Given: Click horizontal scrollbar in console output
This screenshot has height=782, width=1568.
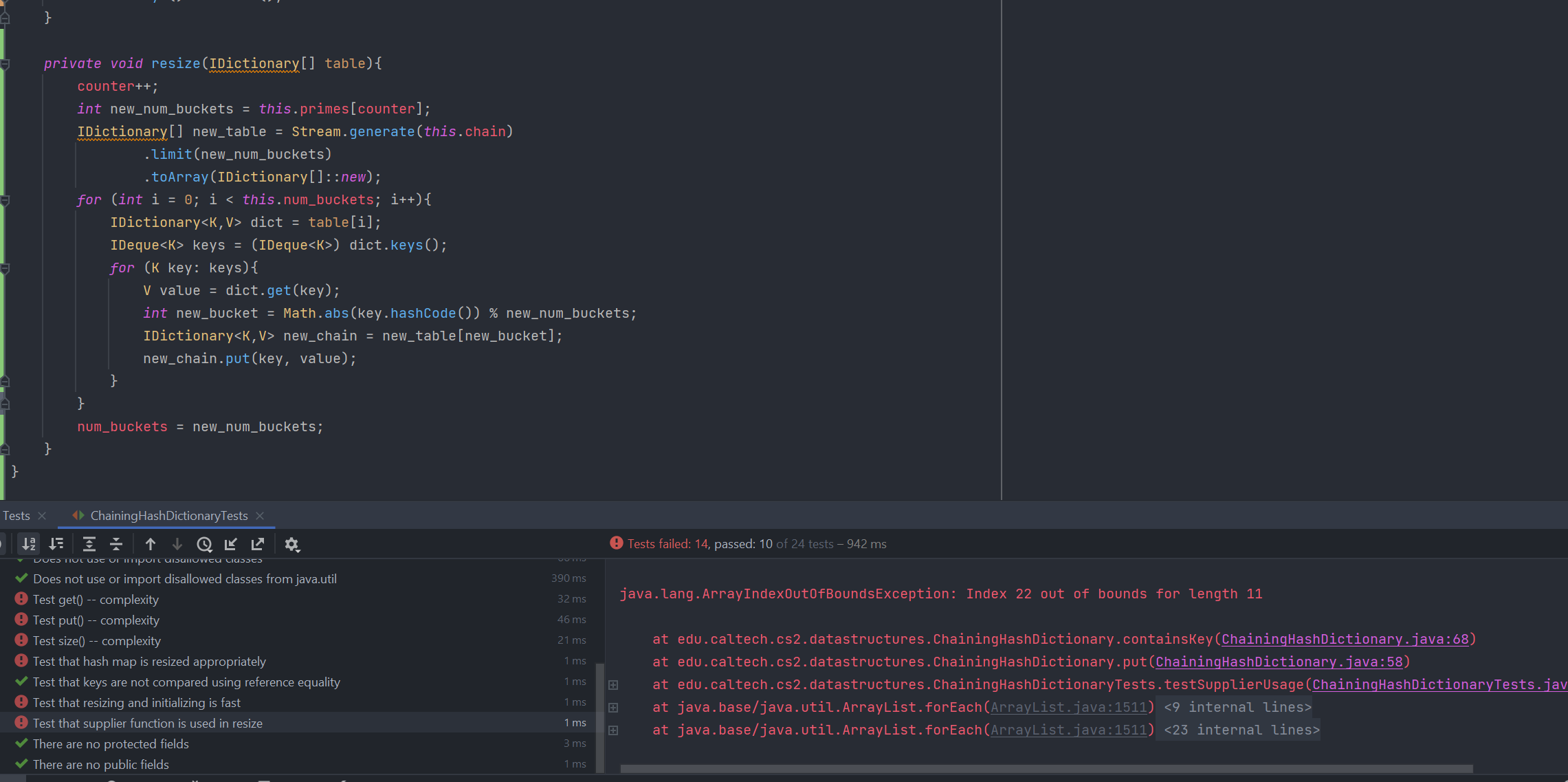Looking at the screenshot, I should pos(1045,769).
